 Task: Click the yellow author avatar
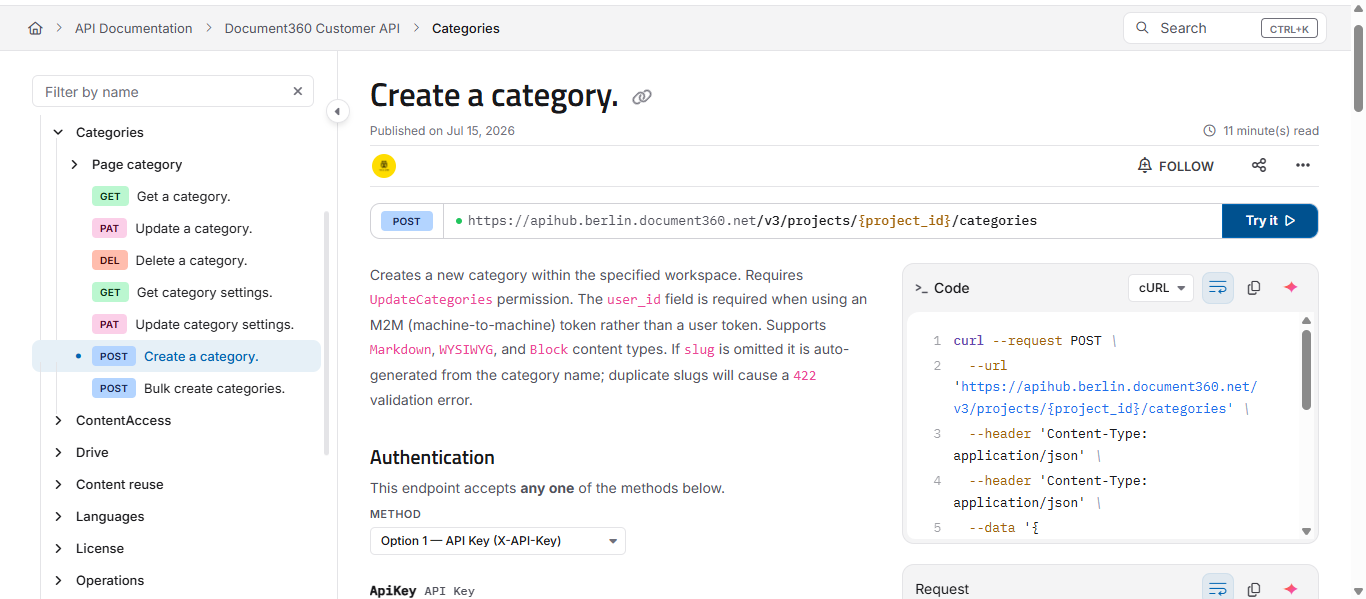(384, 166)
